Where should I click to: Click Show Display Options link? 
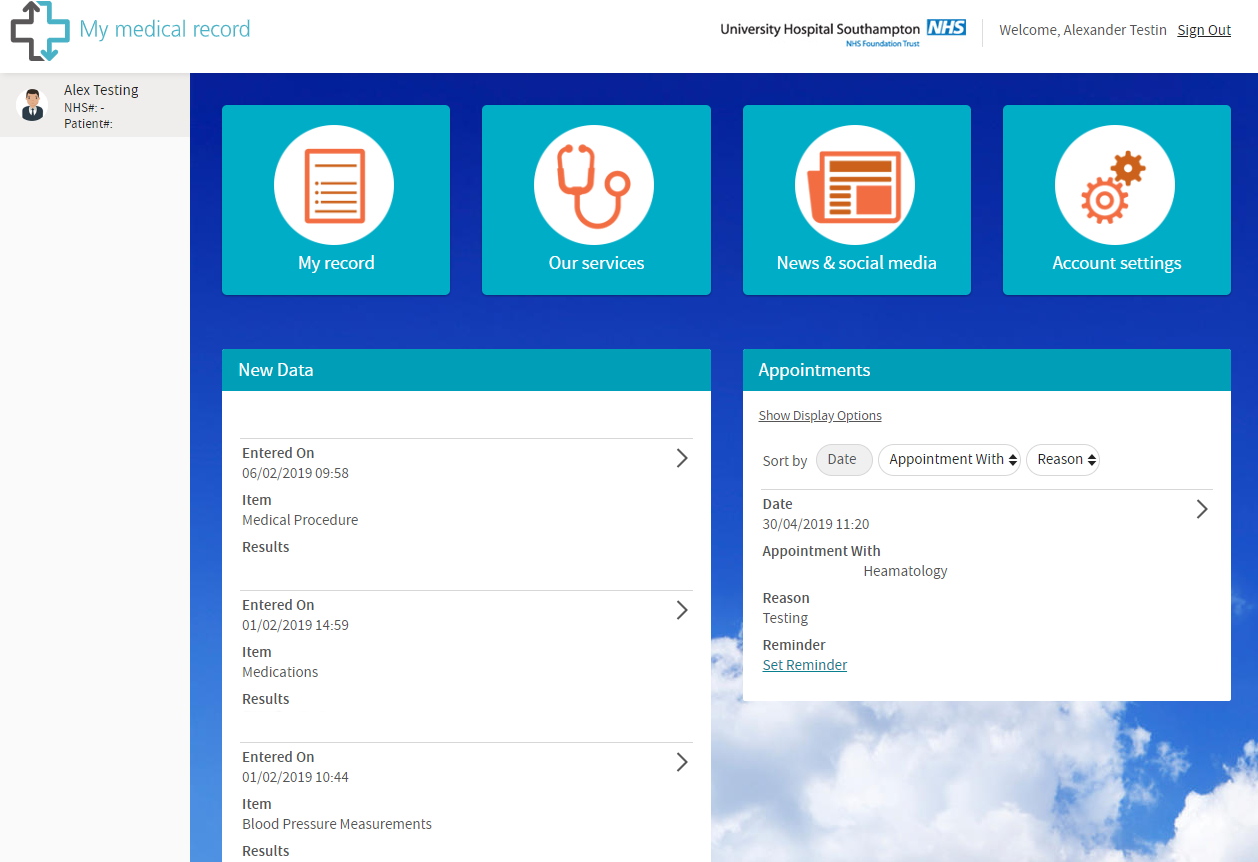[820, 416]
